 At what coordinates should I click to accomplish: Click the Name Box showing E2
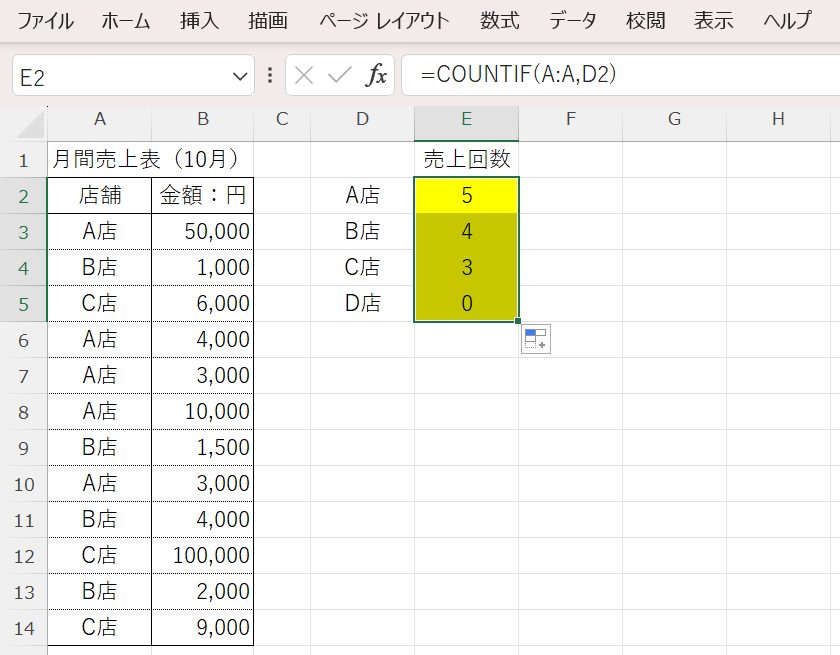pos(120,76)
